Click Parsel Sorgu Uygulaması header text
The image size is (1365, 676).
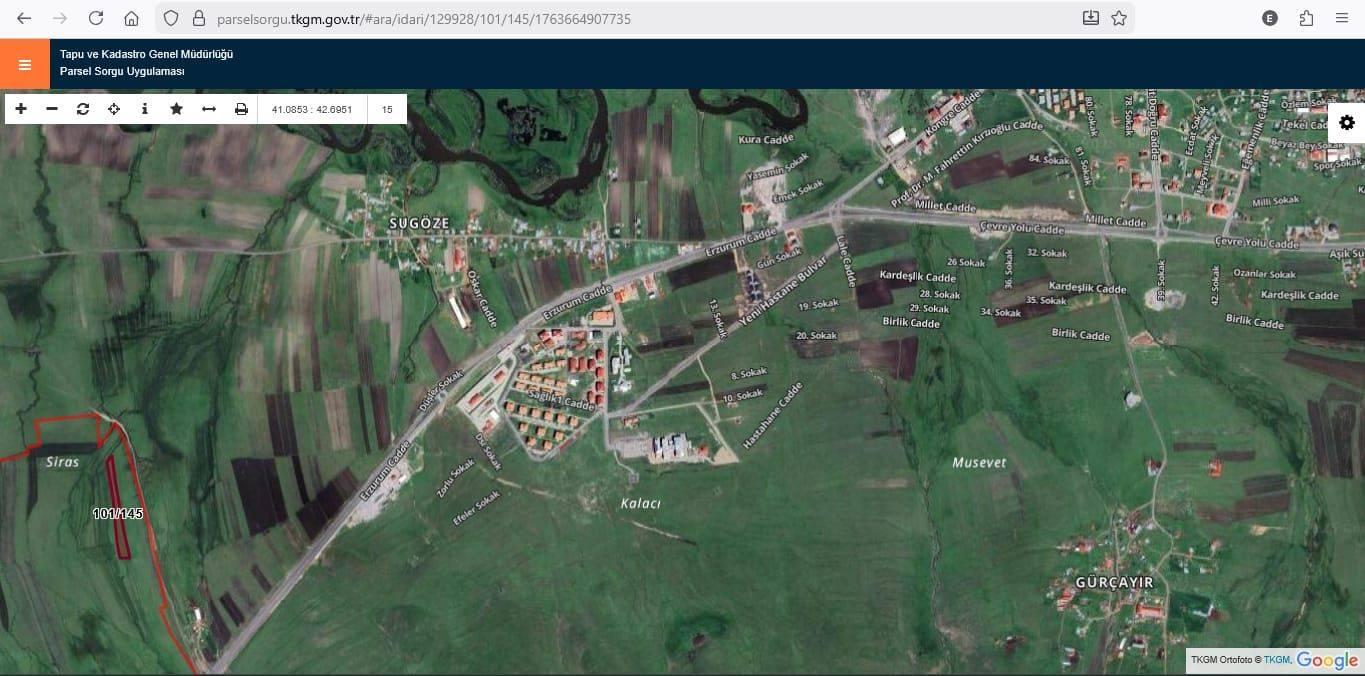click(x=122, y=72)
